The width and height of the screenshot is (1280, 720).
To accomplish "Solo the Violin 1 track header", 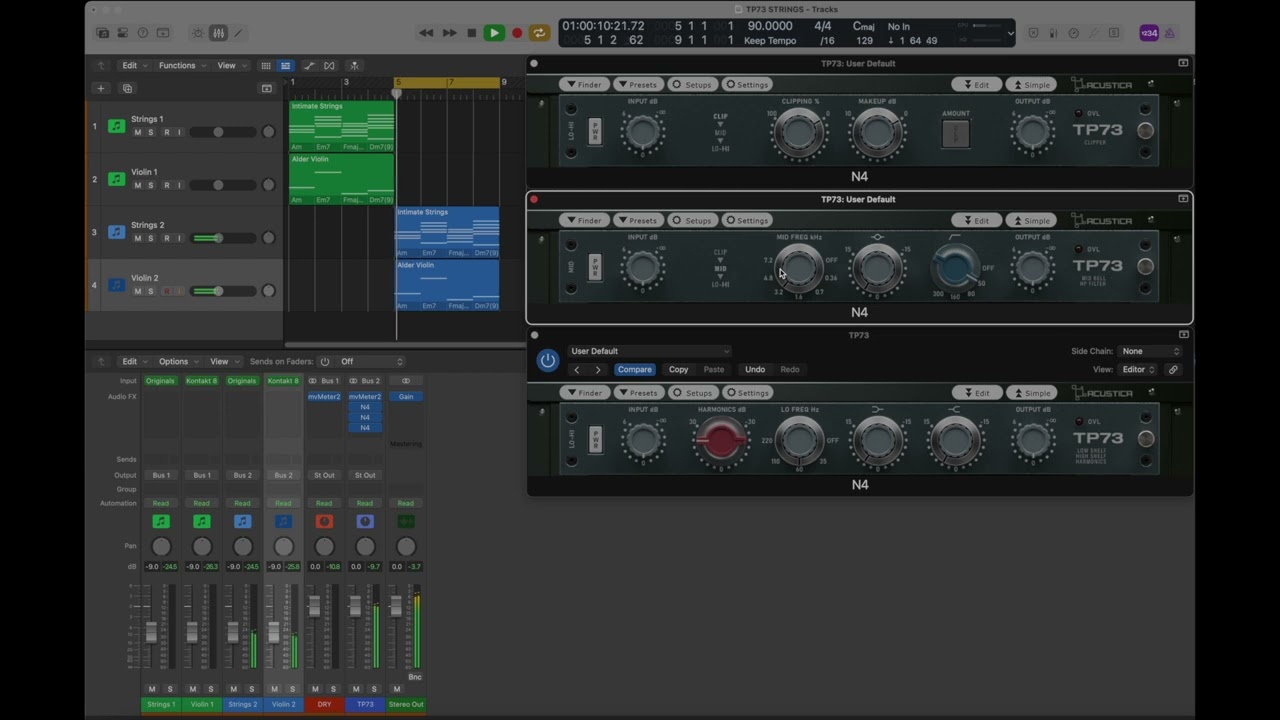I will tap(151, 185).
